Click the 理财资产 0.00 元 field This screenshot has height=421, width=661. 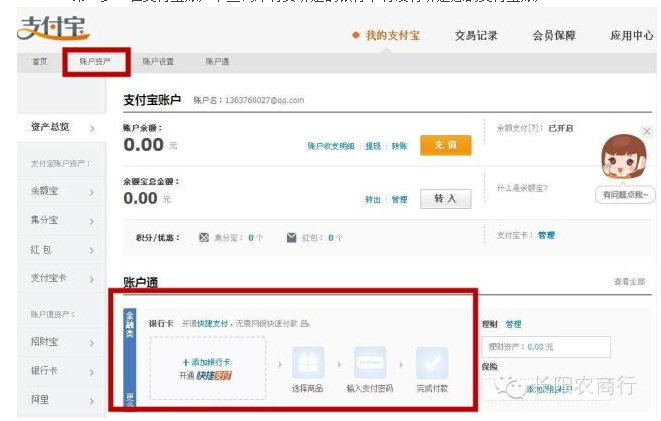coord(546,347)
